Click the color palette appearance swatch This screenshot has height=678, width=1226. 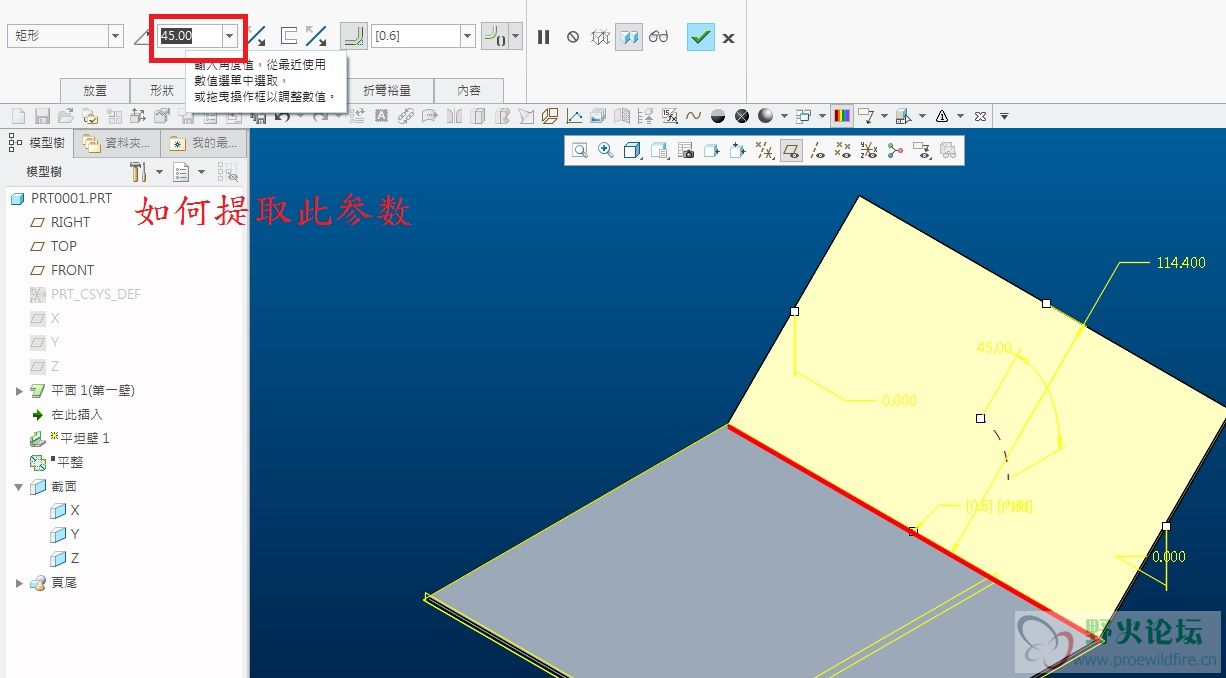(842, 116)
